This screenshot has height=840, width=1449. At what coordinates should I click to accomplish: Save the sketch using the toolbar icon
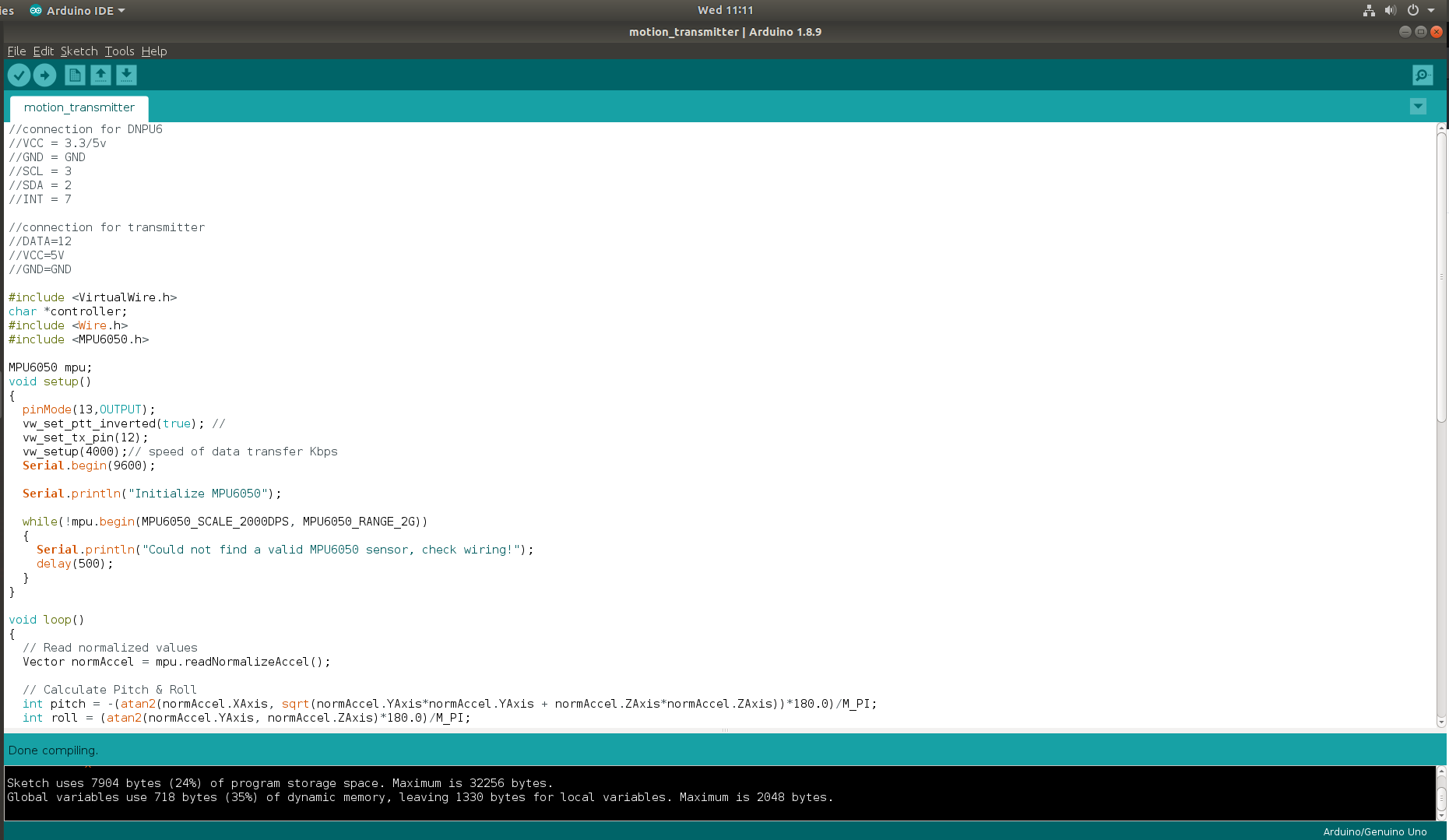tap(126, 75)
